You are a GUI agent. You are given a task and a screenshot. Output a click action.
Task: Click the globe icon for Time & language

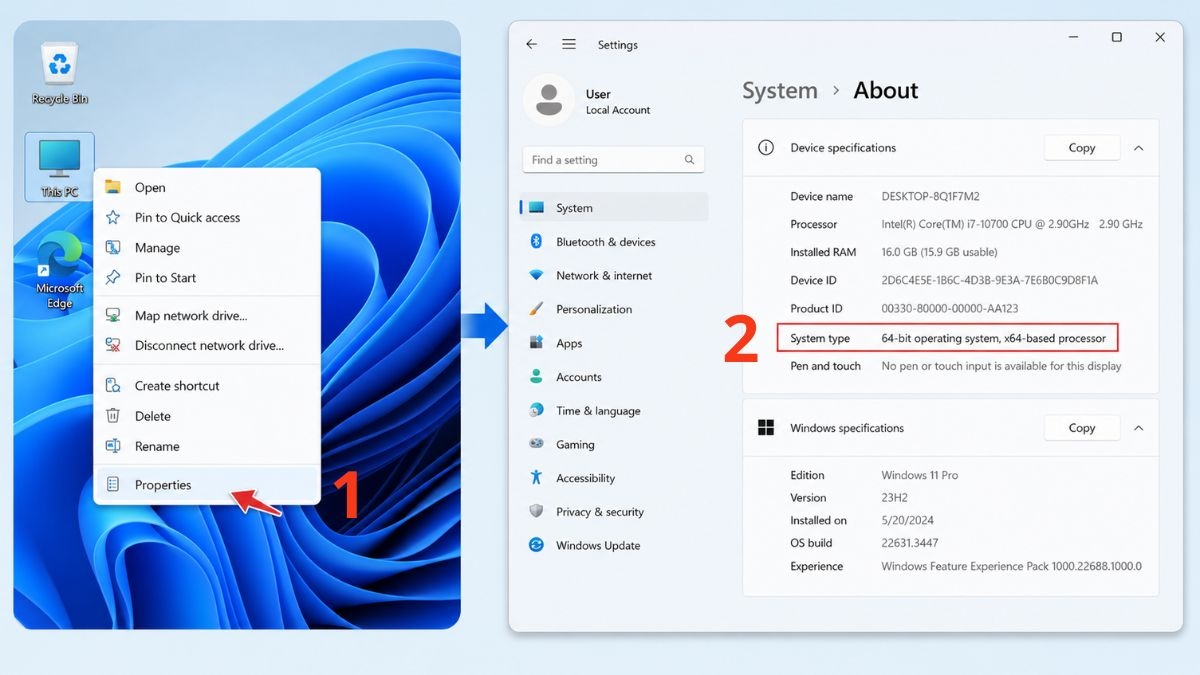click(x=536, y=410)
